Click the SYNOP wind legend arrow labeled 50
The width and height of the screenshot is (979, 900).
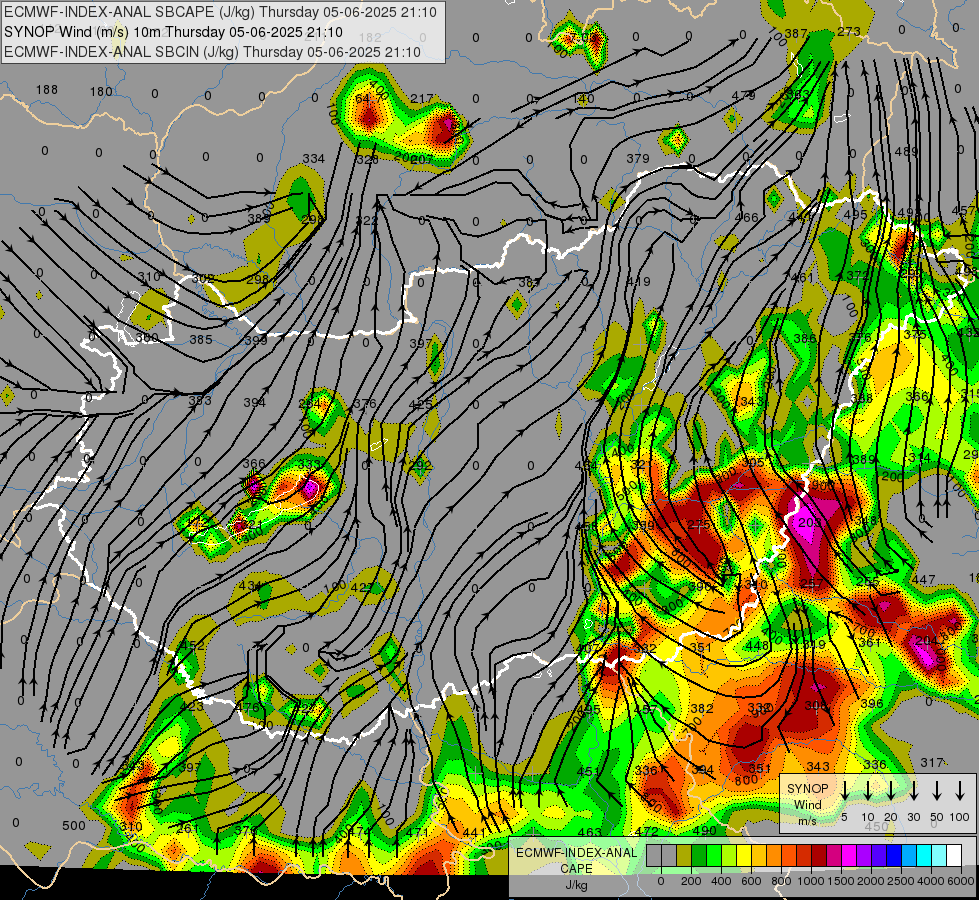pos(937,790)
